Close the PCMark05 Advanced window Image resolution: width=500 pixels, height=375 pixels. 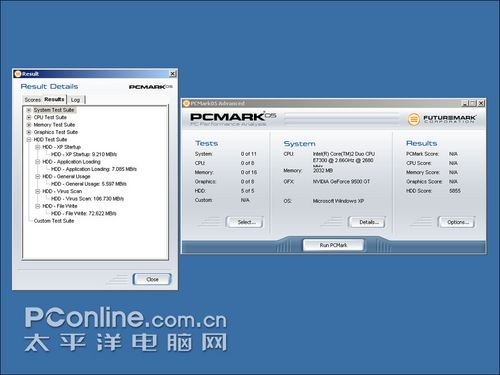coord(481,103)
